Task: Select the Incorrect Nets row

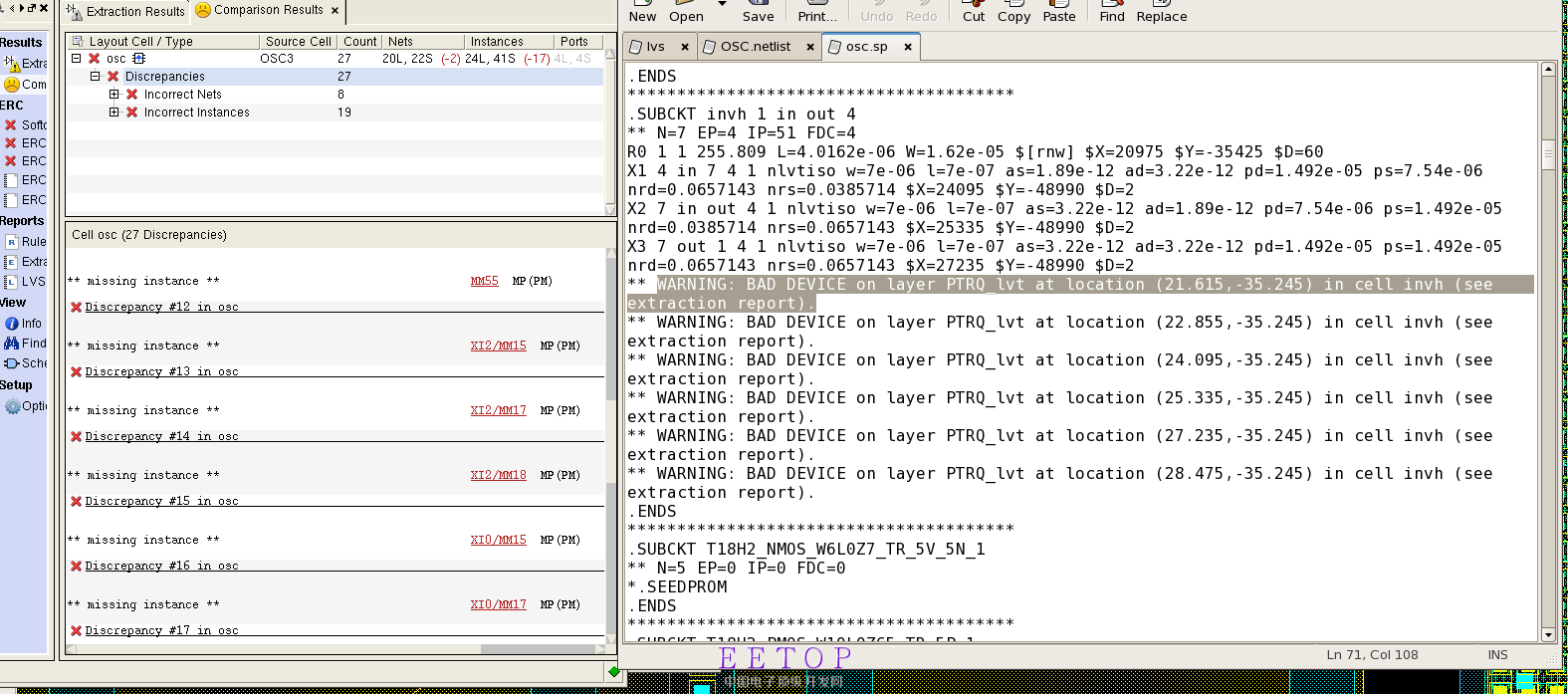Action: 334,95
